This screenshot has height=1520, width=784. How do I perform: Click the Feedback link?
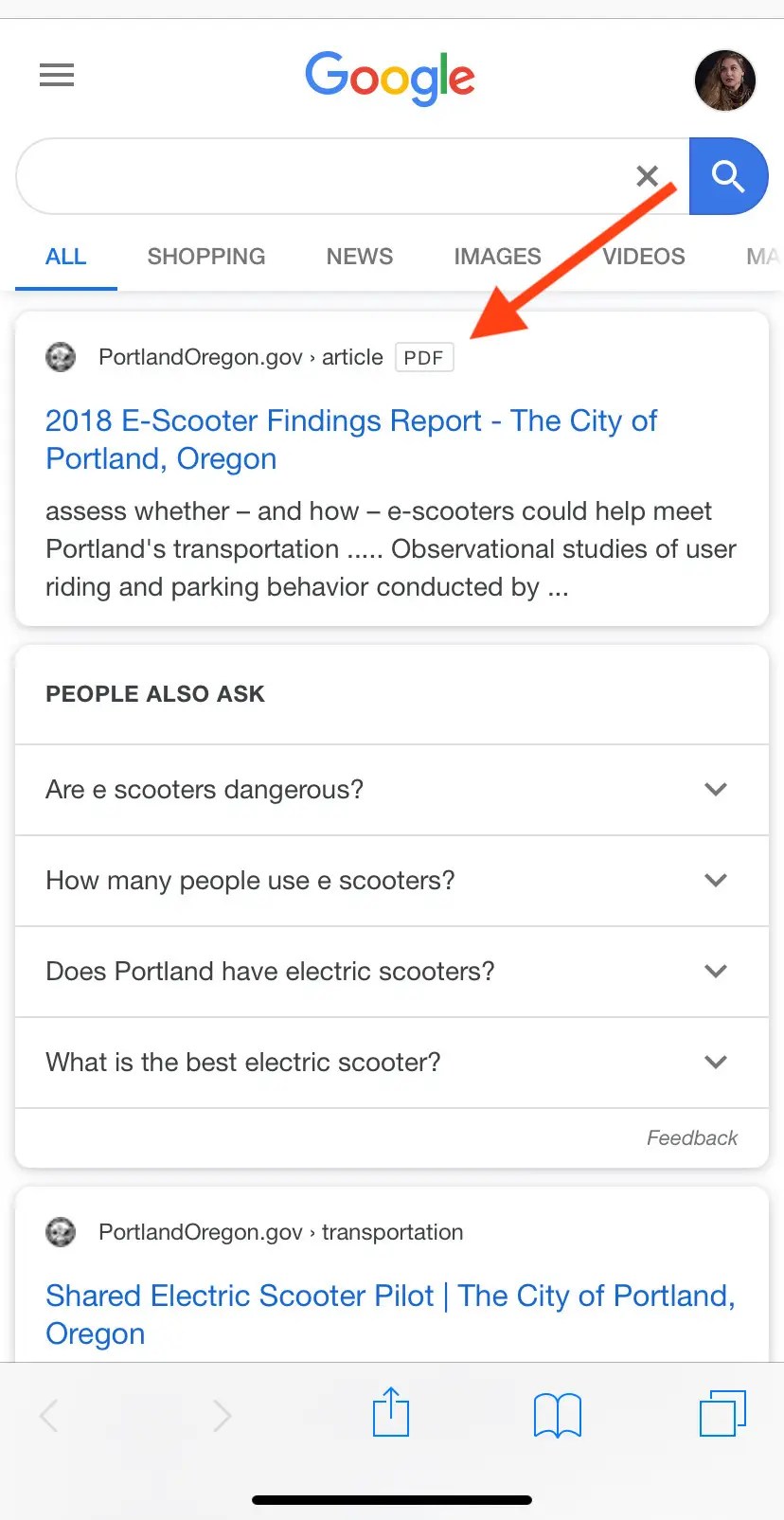pyautogui.click(x=692, y=1137)
